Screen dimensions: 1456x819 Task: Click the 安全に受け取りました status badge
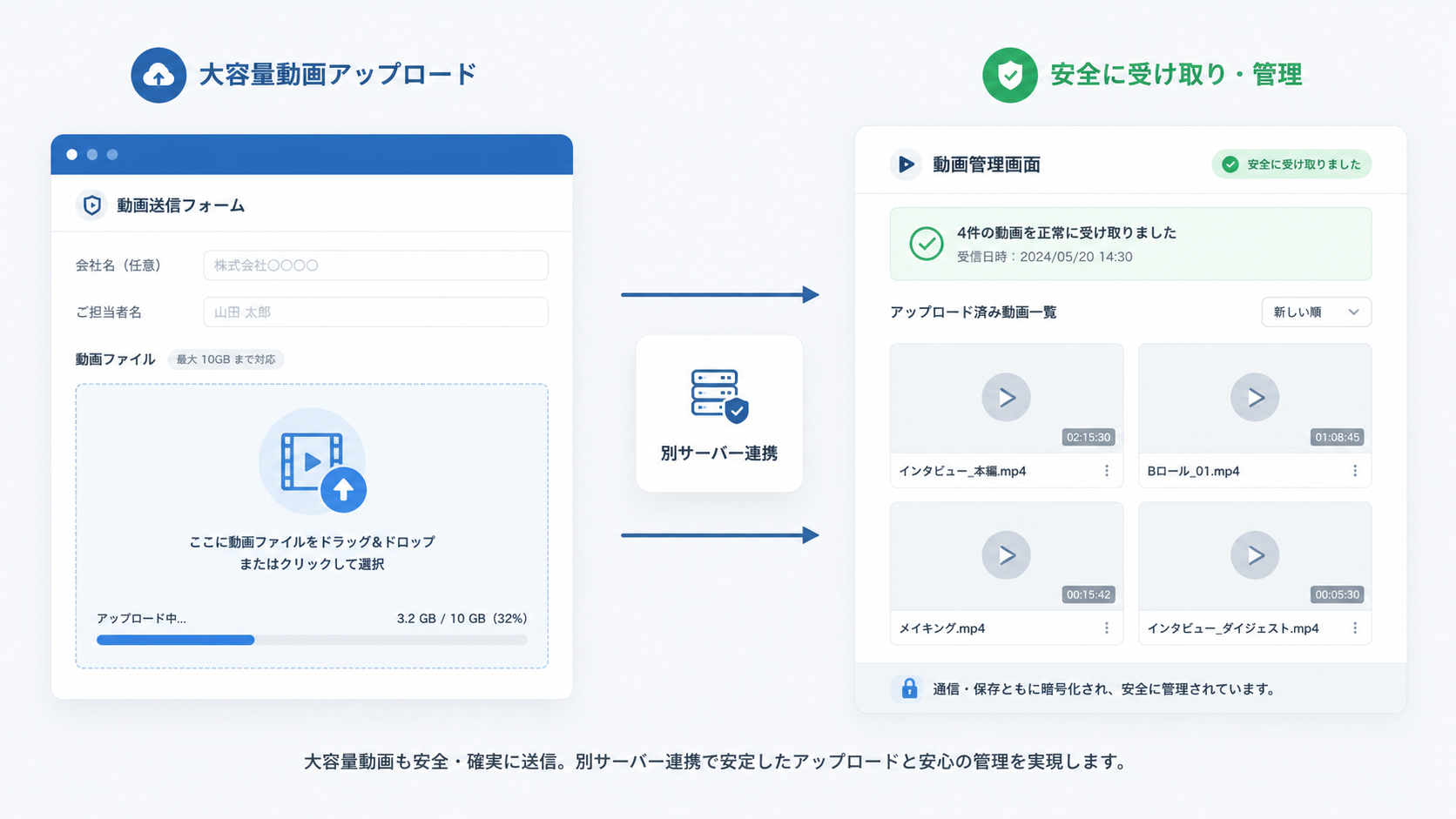[x=1291, y=164]
